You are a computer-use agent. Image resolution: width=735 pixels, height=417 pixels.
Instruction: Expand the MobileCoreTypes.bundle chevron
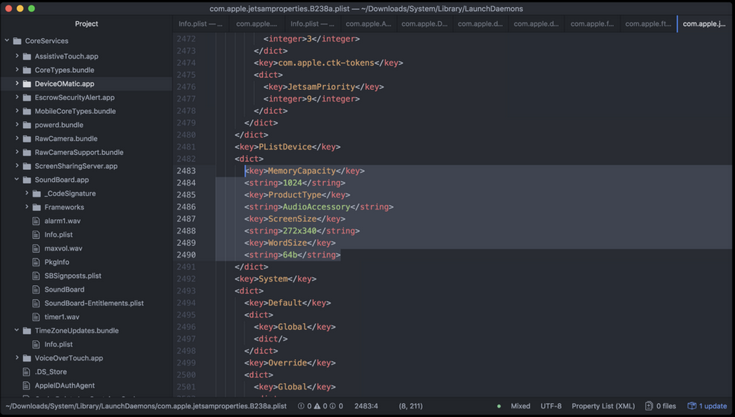coord(17,111)
